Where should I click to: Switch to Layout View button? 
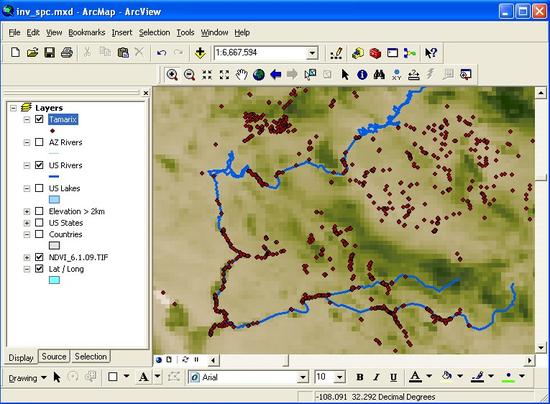point(169,360)
